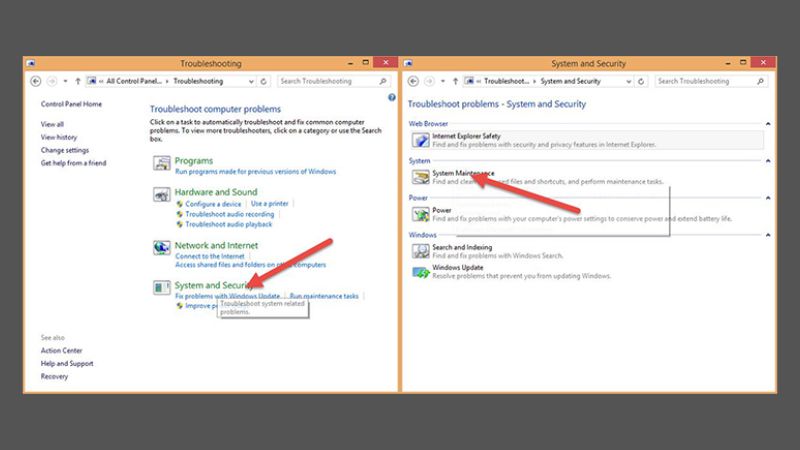The width and height of the screenshot is (800, 450).
Task: Click Back arrow in System and Security window
Action: [413, 81]
